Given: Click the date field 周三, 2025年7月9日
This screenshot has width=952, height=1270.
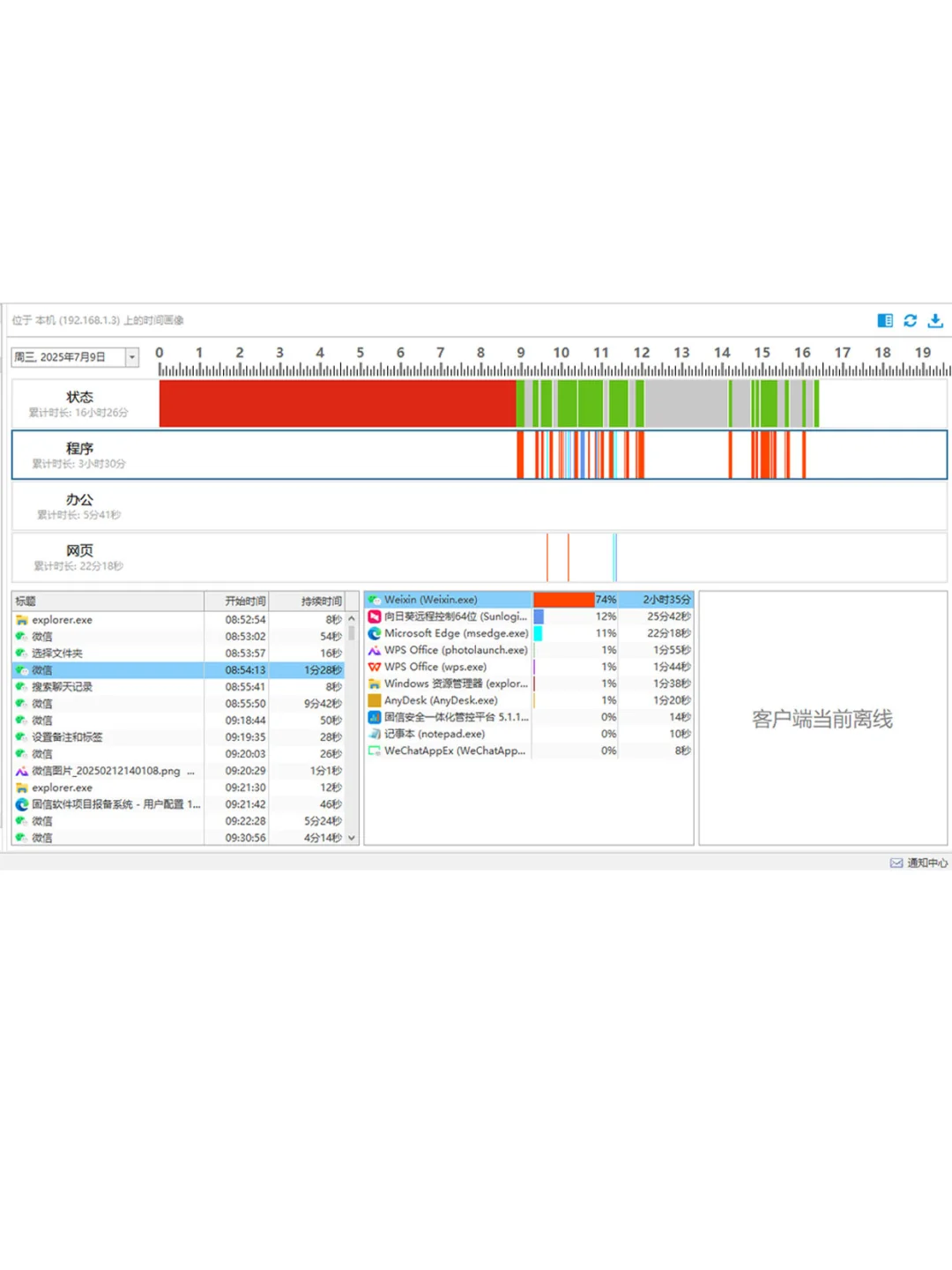Looking at the screenshot, I should [x=68, y=357].
